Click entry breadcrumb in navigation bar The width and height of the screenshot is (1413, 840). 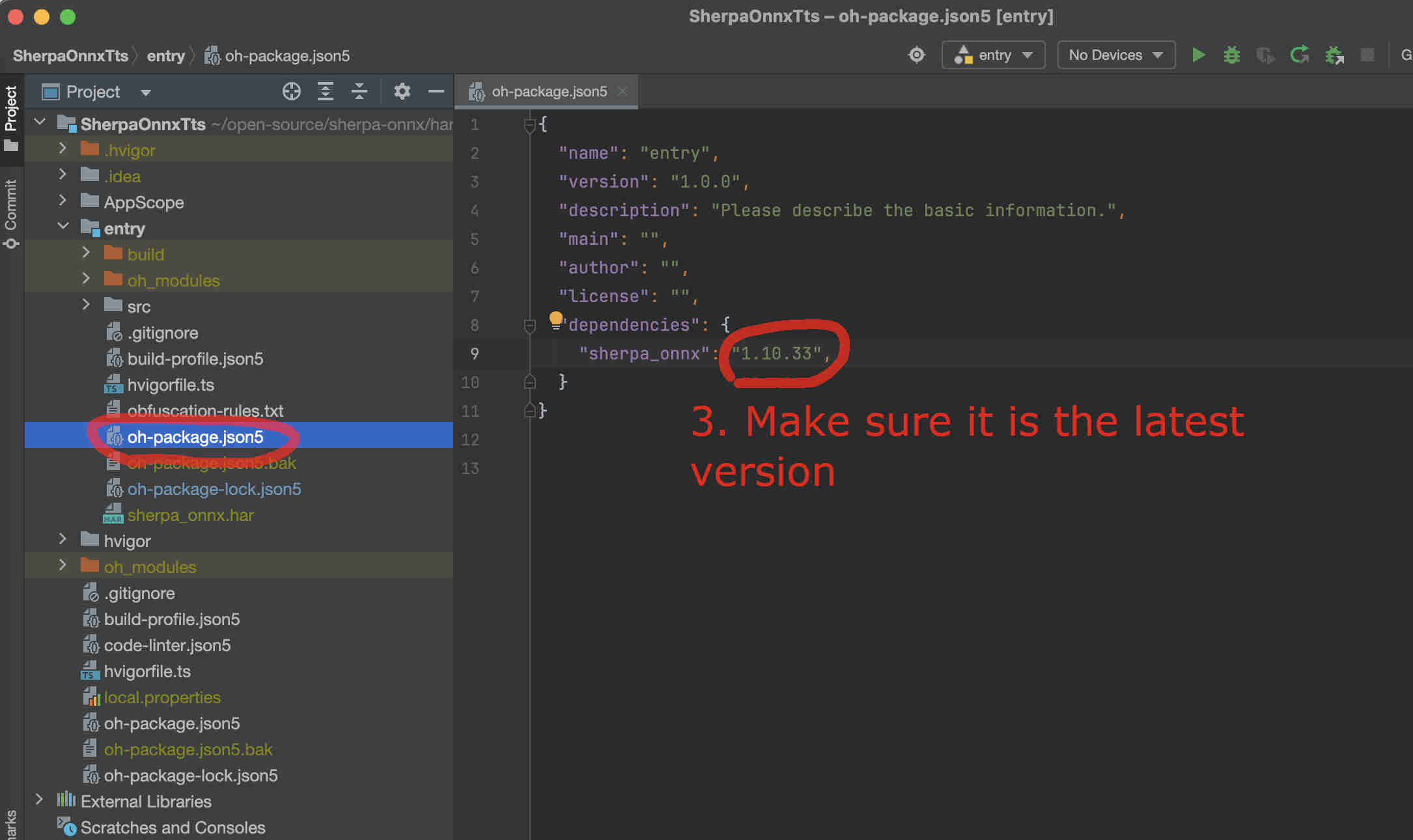coord(165,56)
